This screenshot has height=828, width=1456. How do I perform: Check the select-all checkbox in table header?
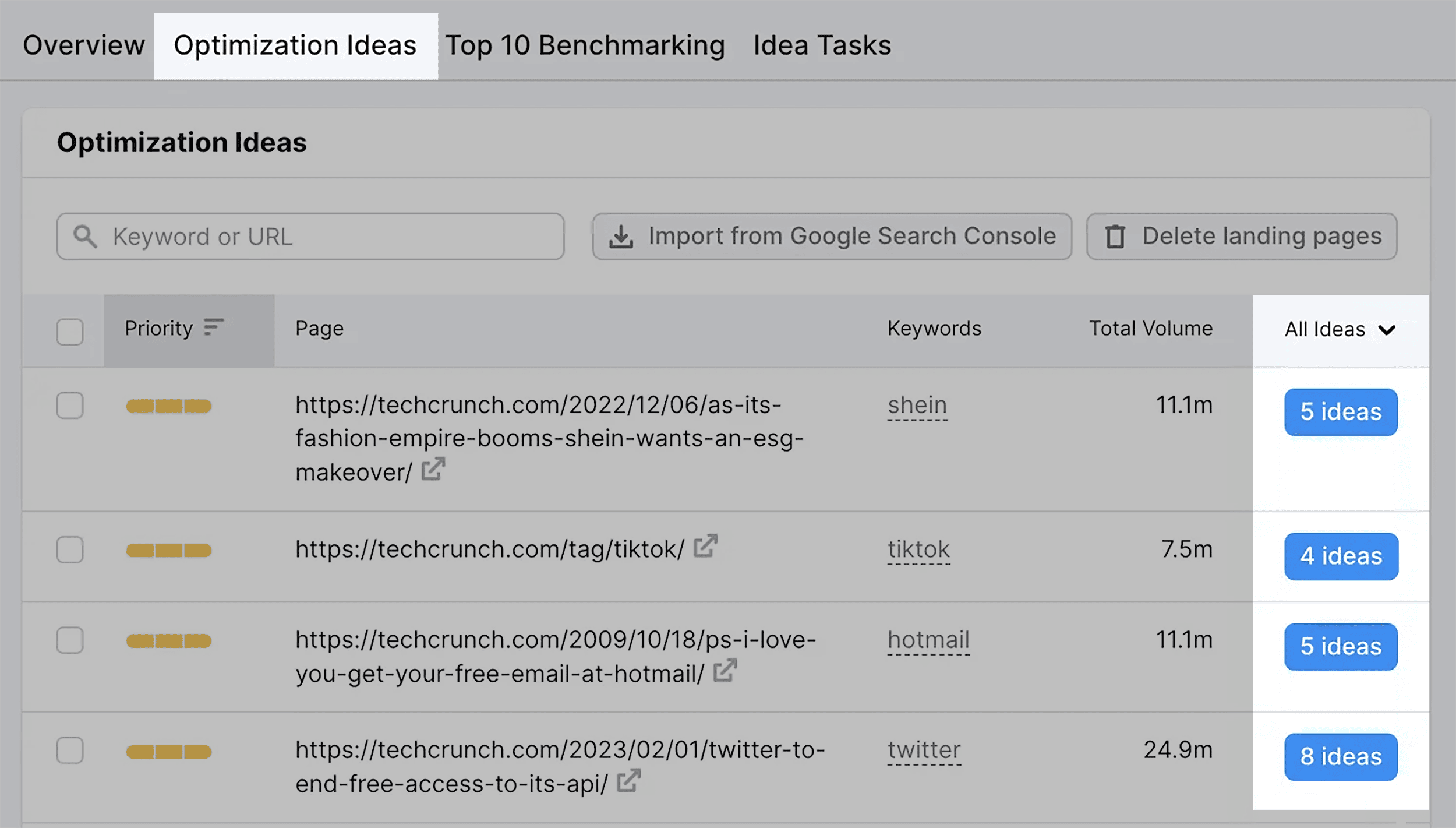point(70,332)
